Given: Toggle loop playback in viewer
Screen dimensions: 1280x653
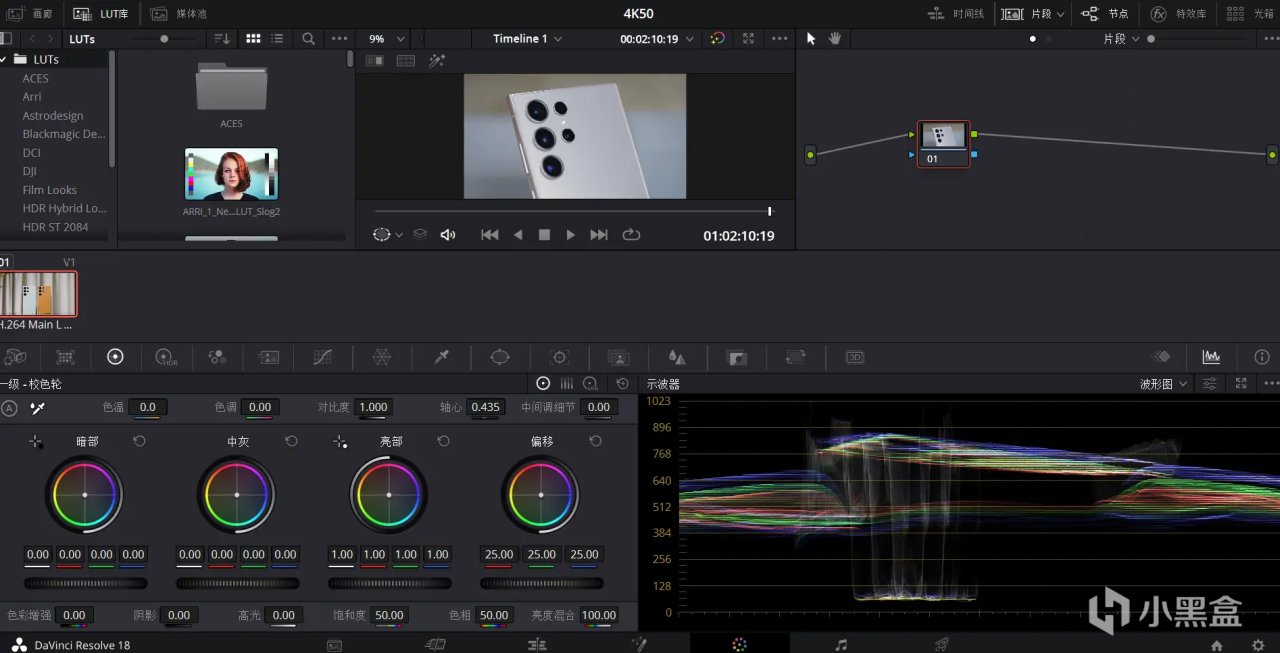Looking at the screenshot, I should point(631,235).
